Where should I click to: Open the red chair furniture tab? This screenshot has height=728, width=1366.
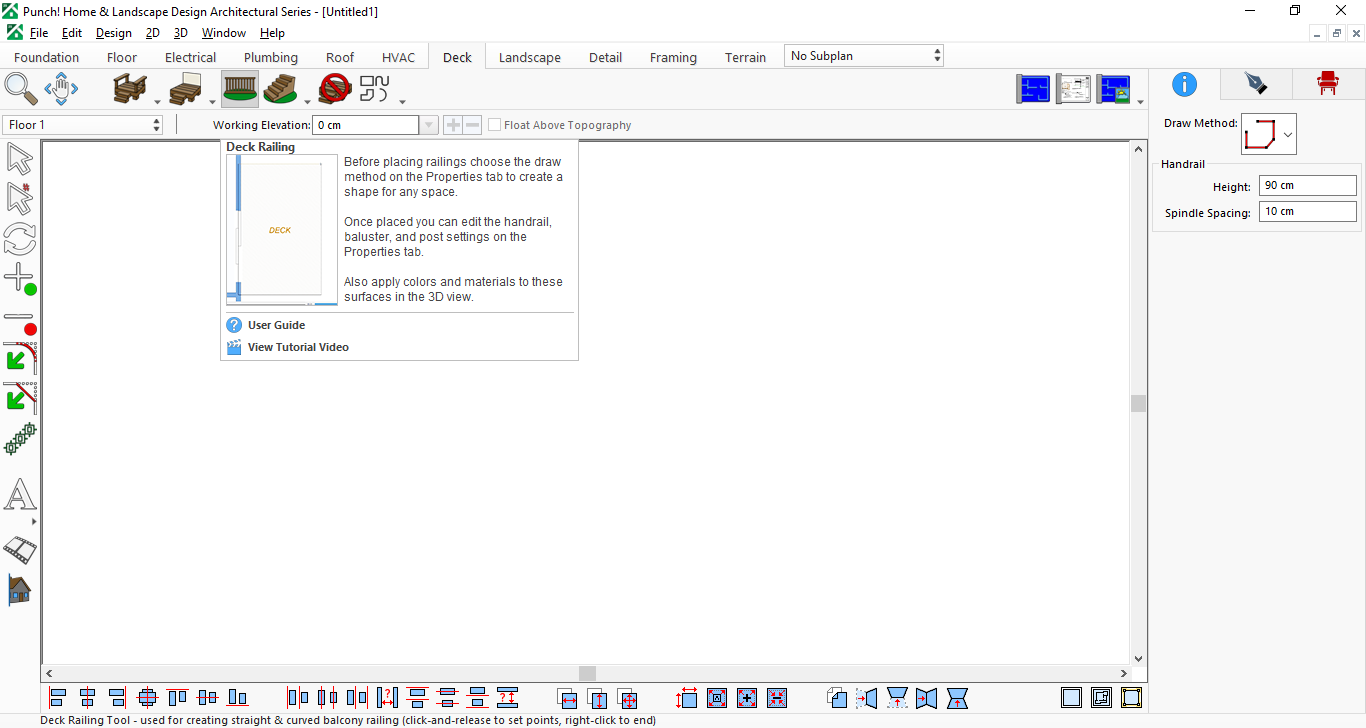[1327, 84]
